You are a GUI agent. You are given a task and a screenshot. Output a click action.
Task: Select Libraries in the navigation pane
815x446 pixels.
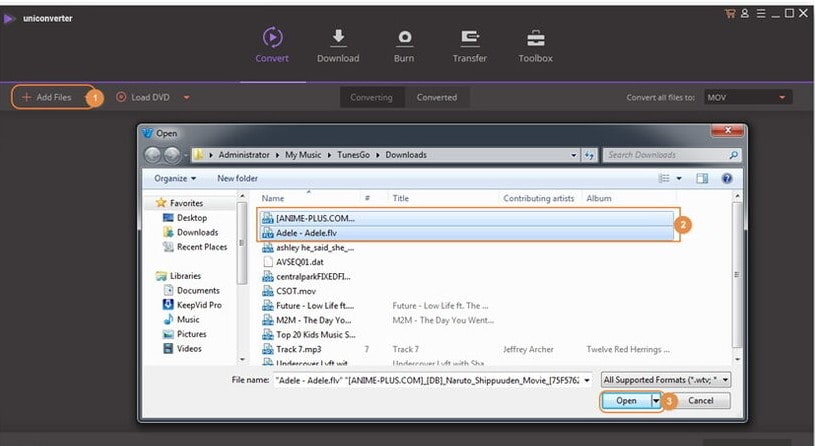pos(178,276)
